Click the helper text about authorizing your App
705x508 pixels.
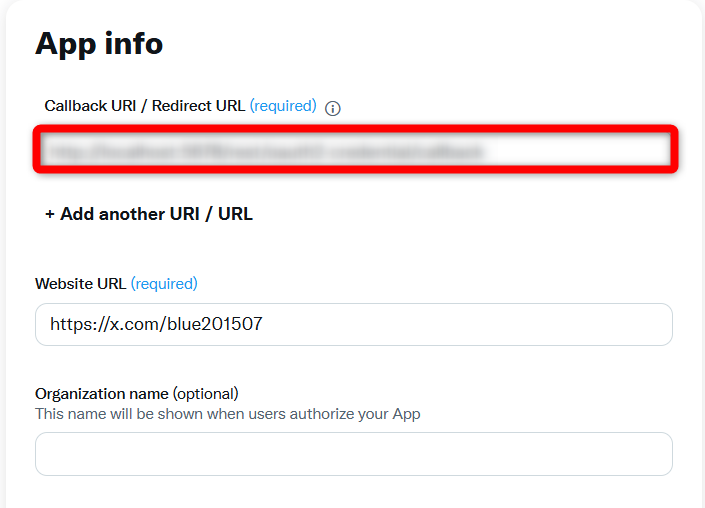point(228,414)
